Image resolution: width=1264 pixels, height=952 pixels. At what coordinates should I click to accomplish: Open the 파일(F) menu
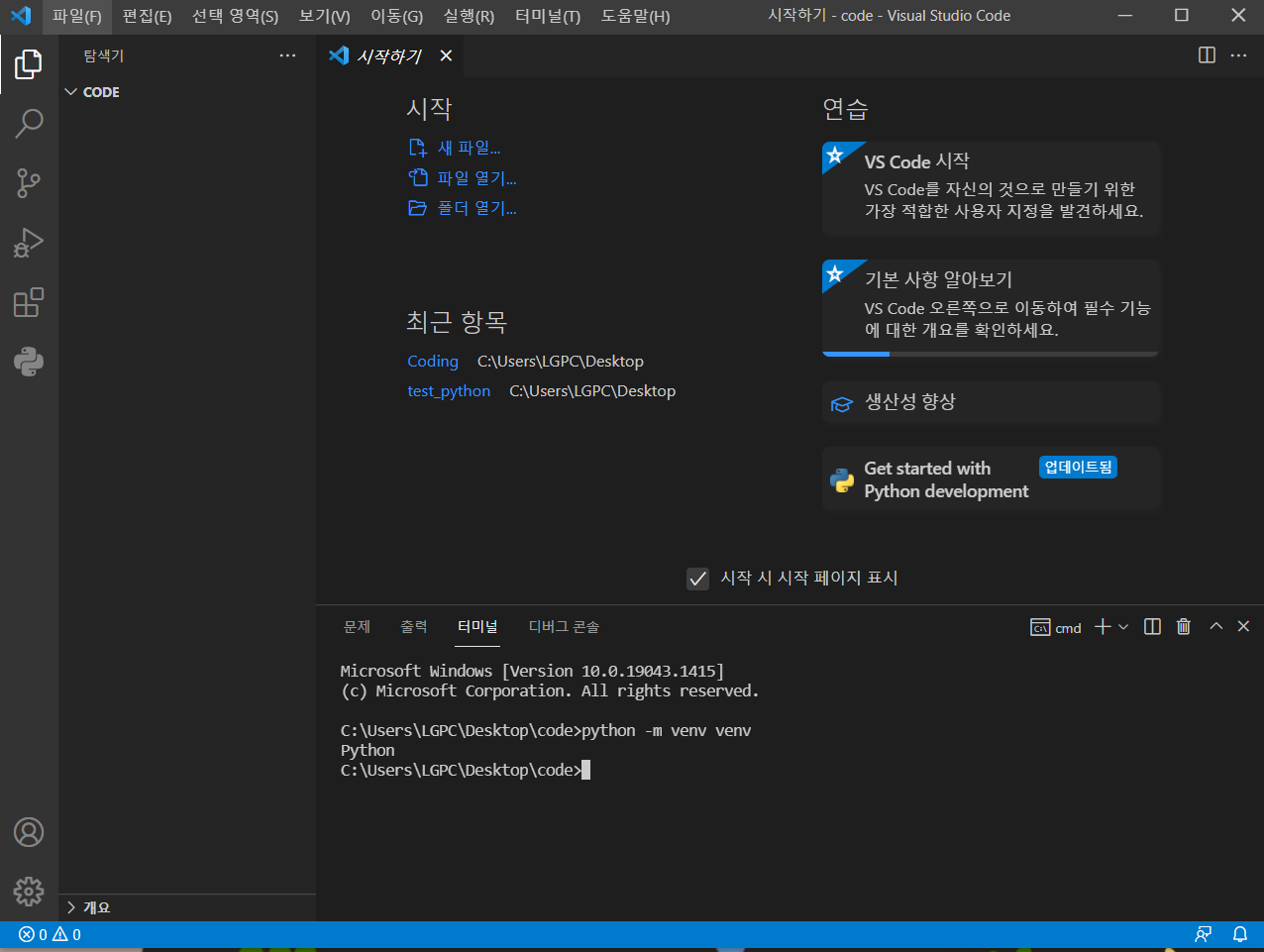click(77, 16)
